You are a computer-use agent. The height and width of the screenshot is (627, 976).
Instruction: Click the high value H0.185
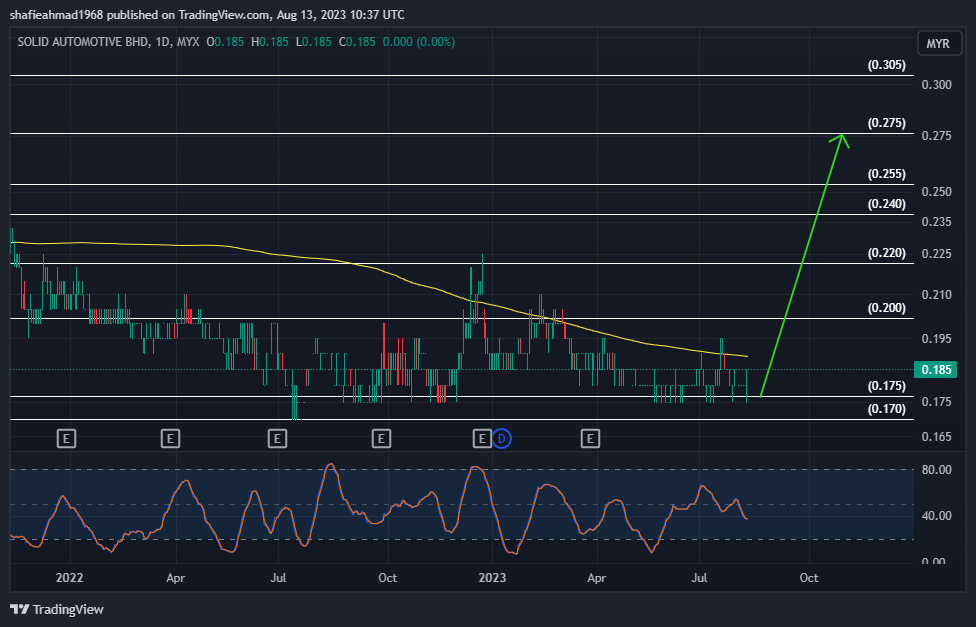click(x=270, y=42)
